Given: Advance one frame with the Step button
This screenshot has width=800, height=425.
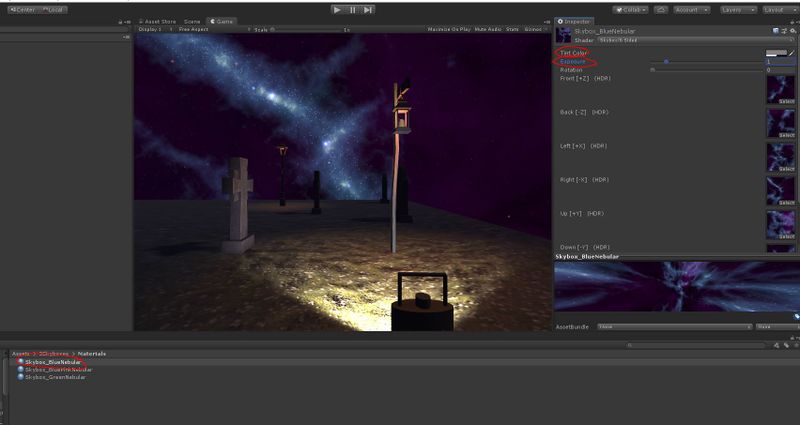Looking at the screenshot, I should (x=368, y=10).
